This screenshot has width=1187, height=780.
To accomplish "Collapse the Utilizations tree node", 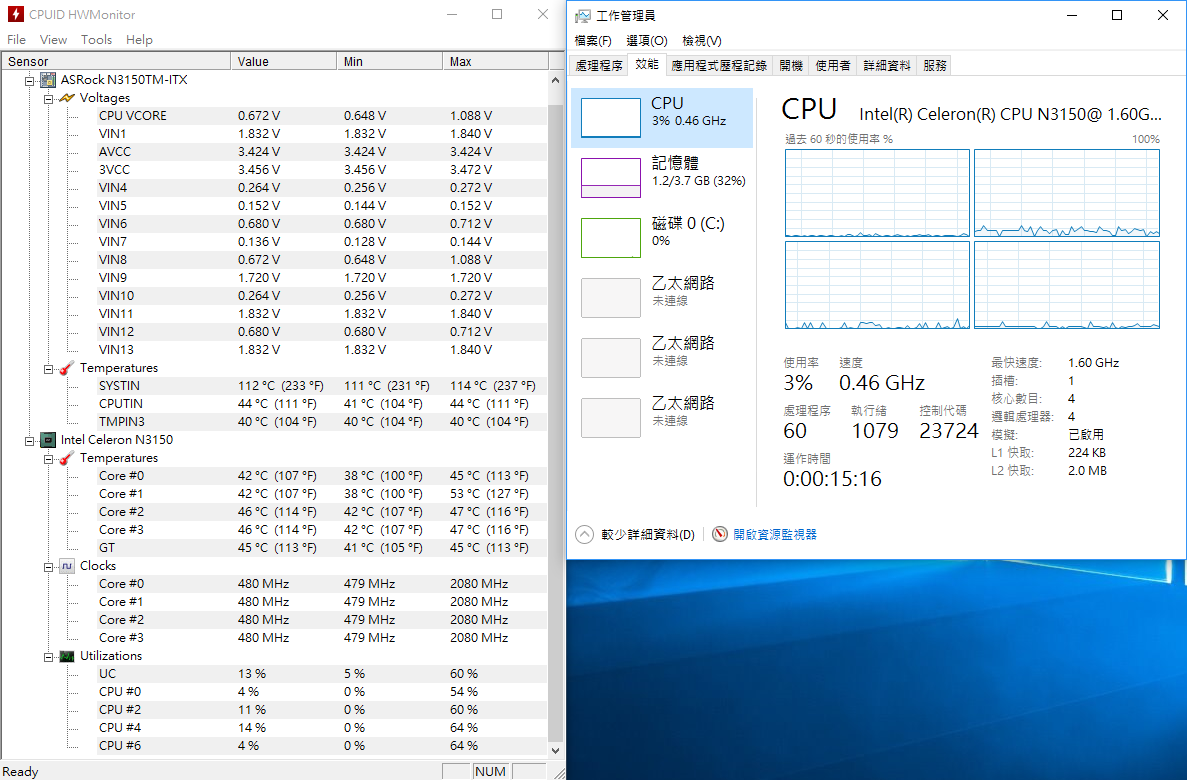I will [x=48, y=657].
